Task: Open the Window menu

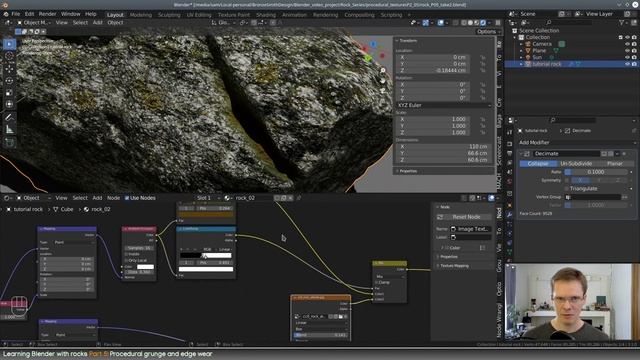Action: 70,14
